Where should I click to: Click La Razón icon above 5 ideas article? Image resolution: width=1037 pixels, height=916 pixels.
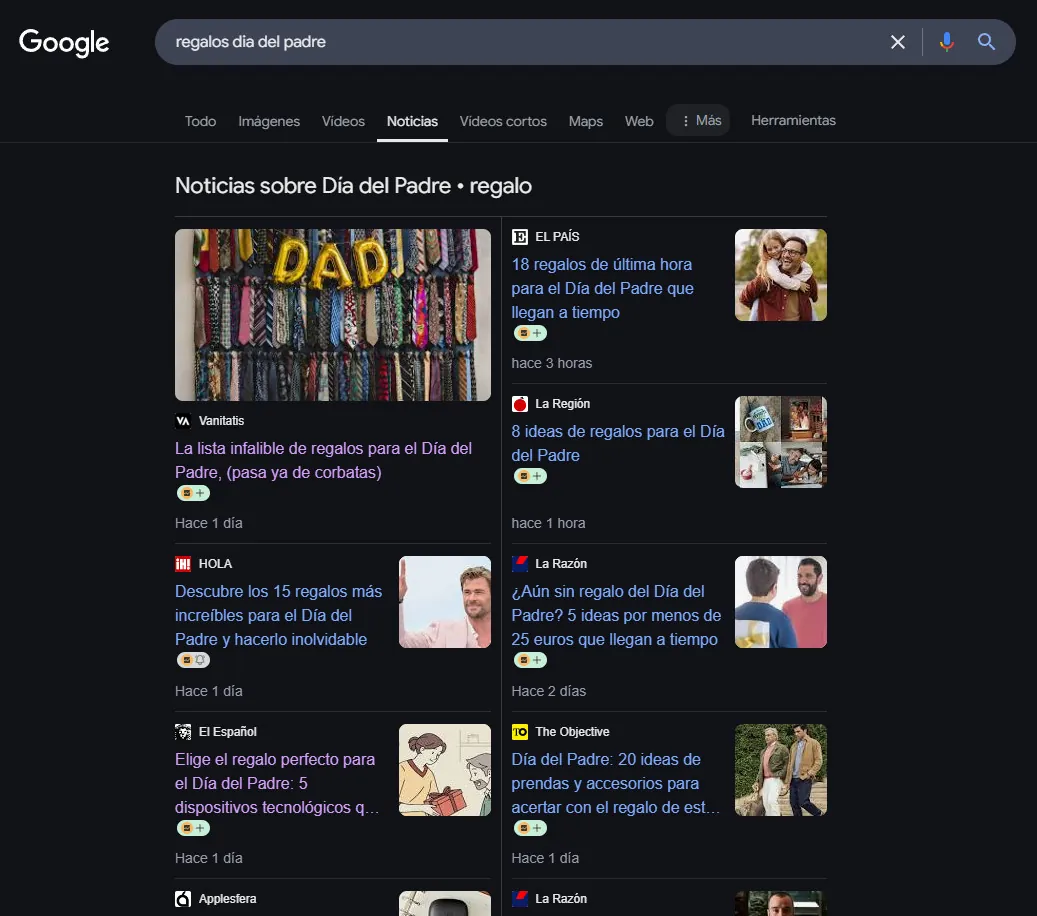coord(520,563)
